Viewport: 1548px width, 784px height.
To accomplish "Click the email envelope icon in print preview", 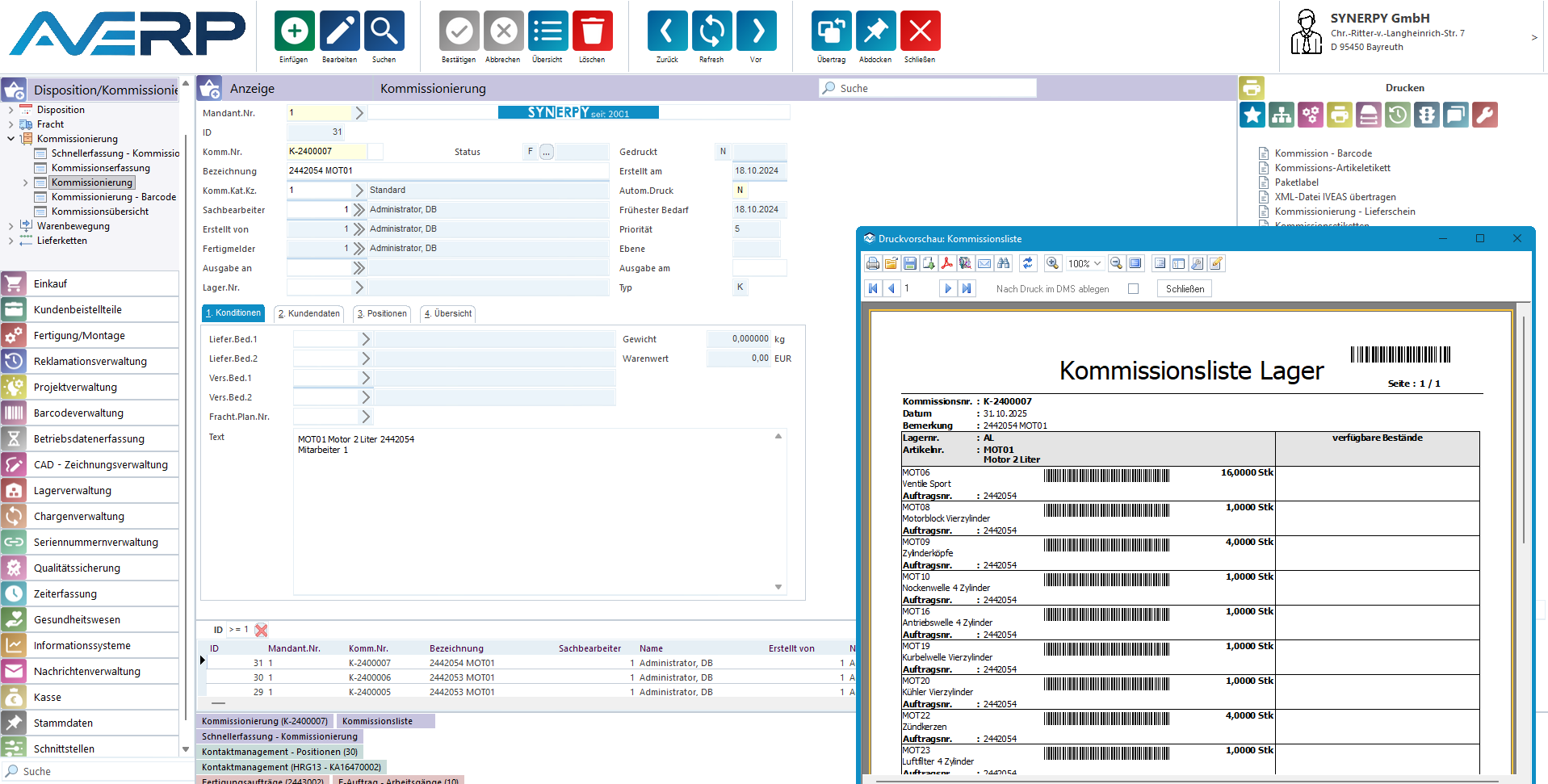I will 984,263.
